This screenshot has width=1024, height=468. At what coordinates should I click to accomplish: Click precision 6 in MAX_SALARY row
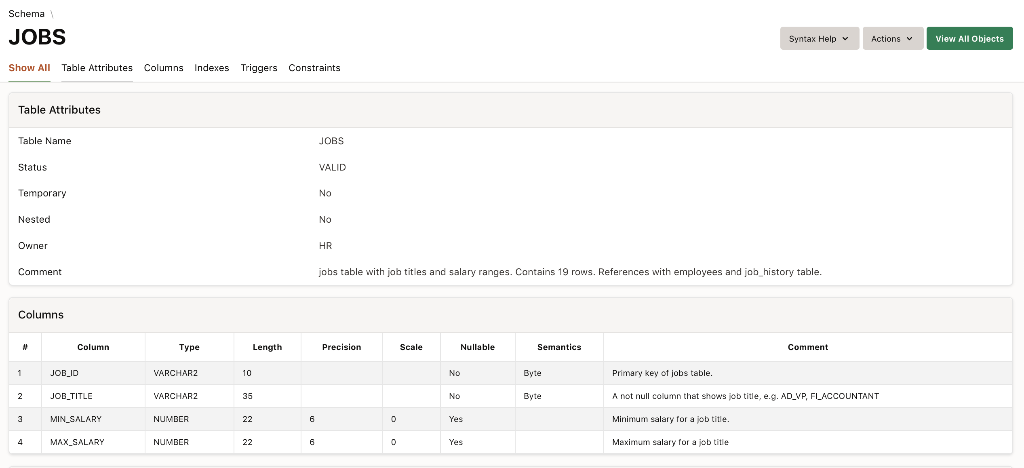pos(312,442)
